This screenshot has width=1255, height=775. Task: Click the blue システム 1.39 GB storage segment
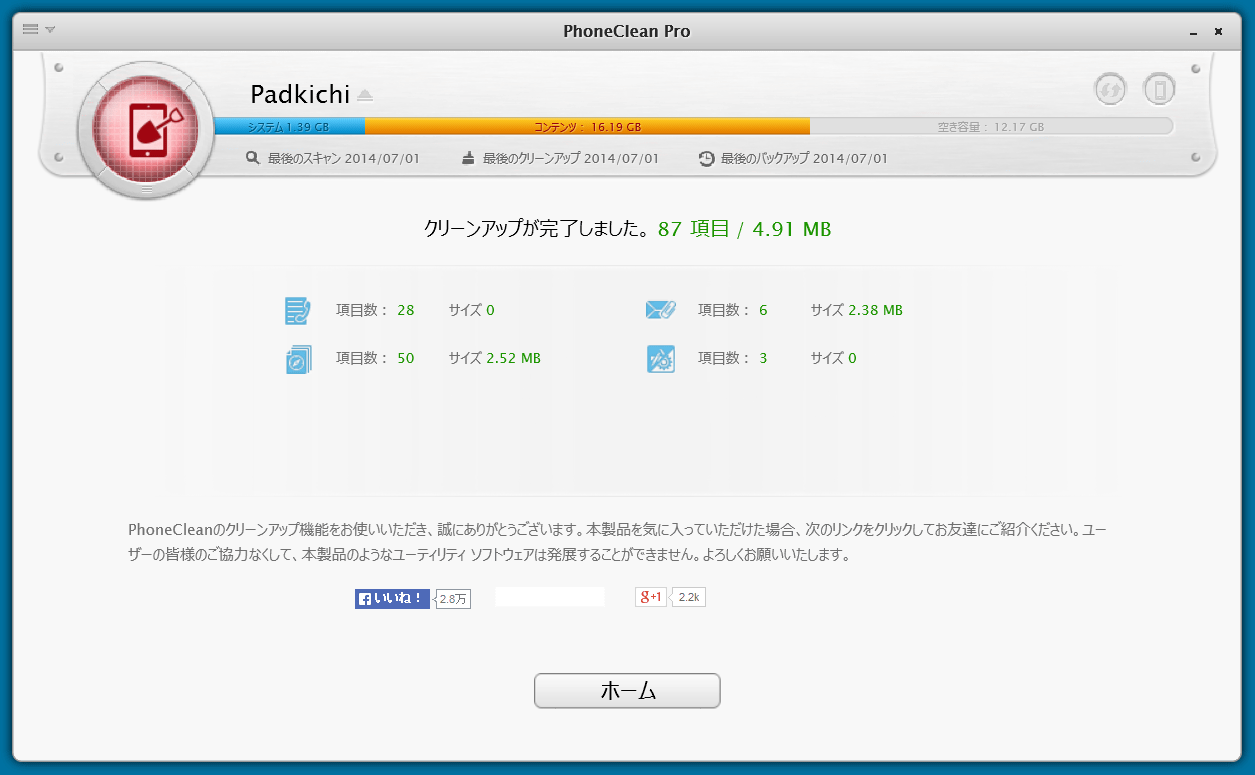290,127
